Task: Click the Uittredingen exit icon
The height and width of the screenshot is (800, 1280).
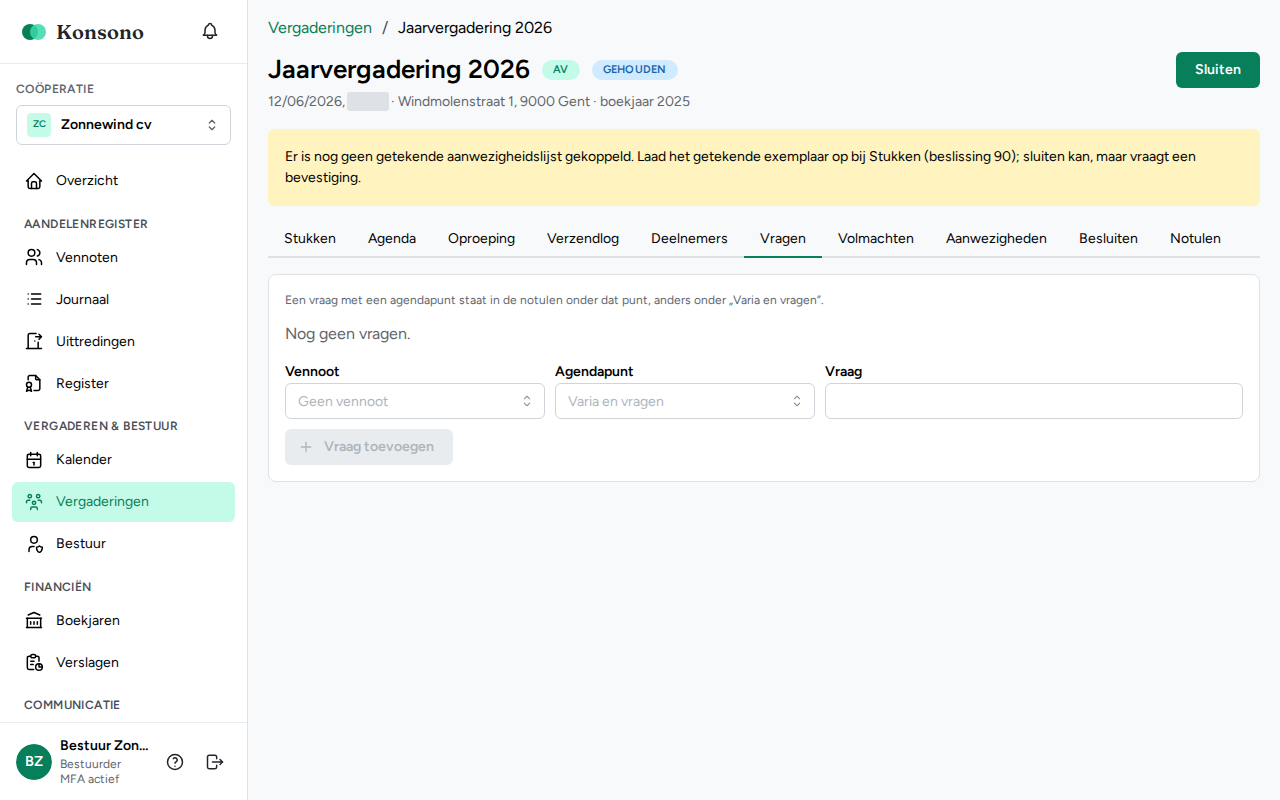Action: pyautogui.click(x=34, y=342)
